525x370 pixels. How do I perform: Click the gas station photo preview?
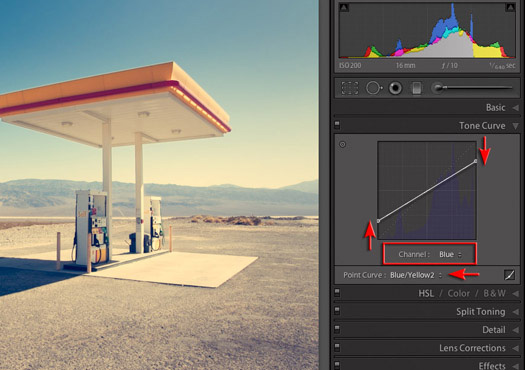159,185
